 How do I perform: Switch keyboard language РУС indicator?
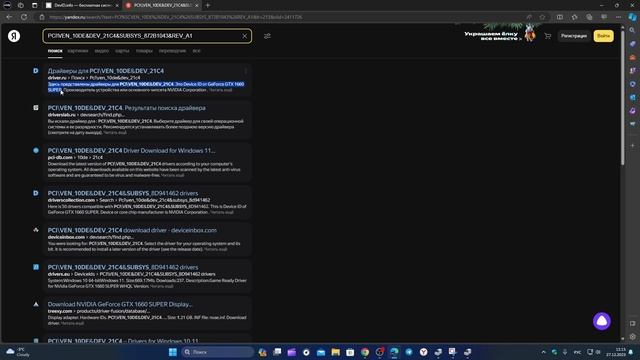coord(577,352)
